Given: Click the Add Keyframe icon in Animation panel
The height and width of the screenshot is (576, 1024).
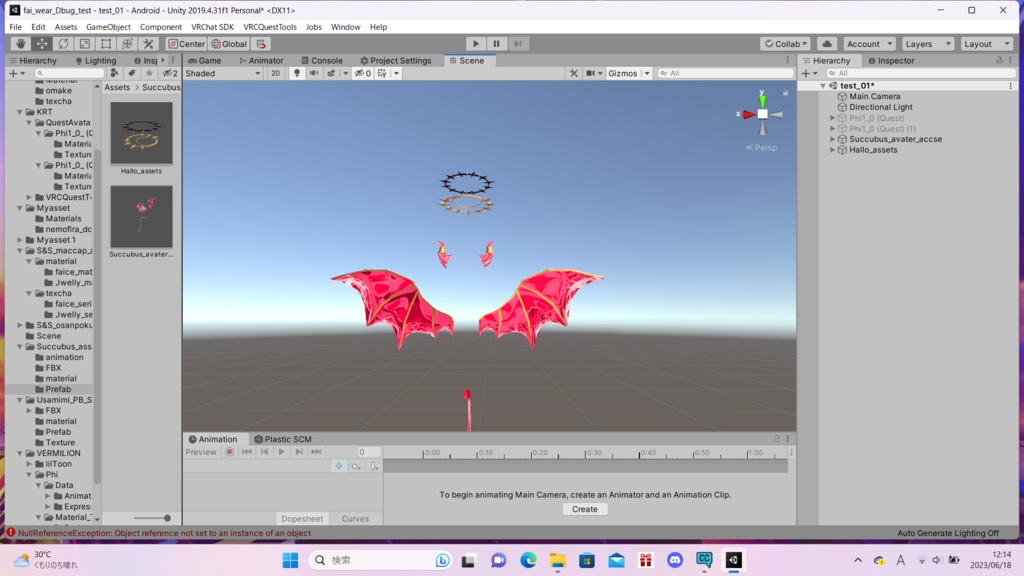Looking at the screenshot, I should (354, 466).
